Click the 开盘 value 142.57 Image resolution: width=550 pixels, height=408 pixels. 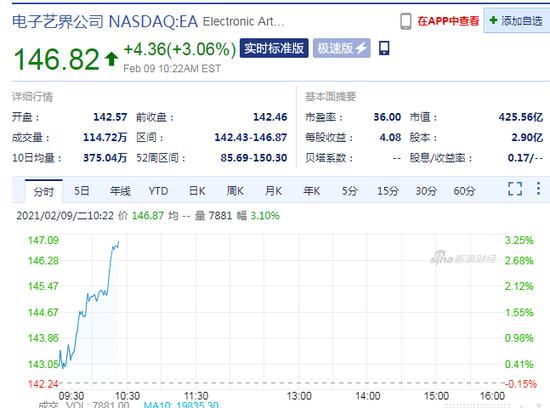110,117
